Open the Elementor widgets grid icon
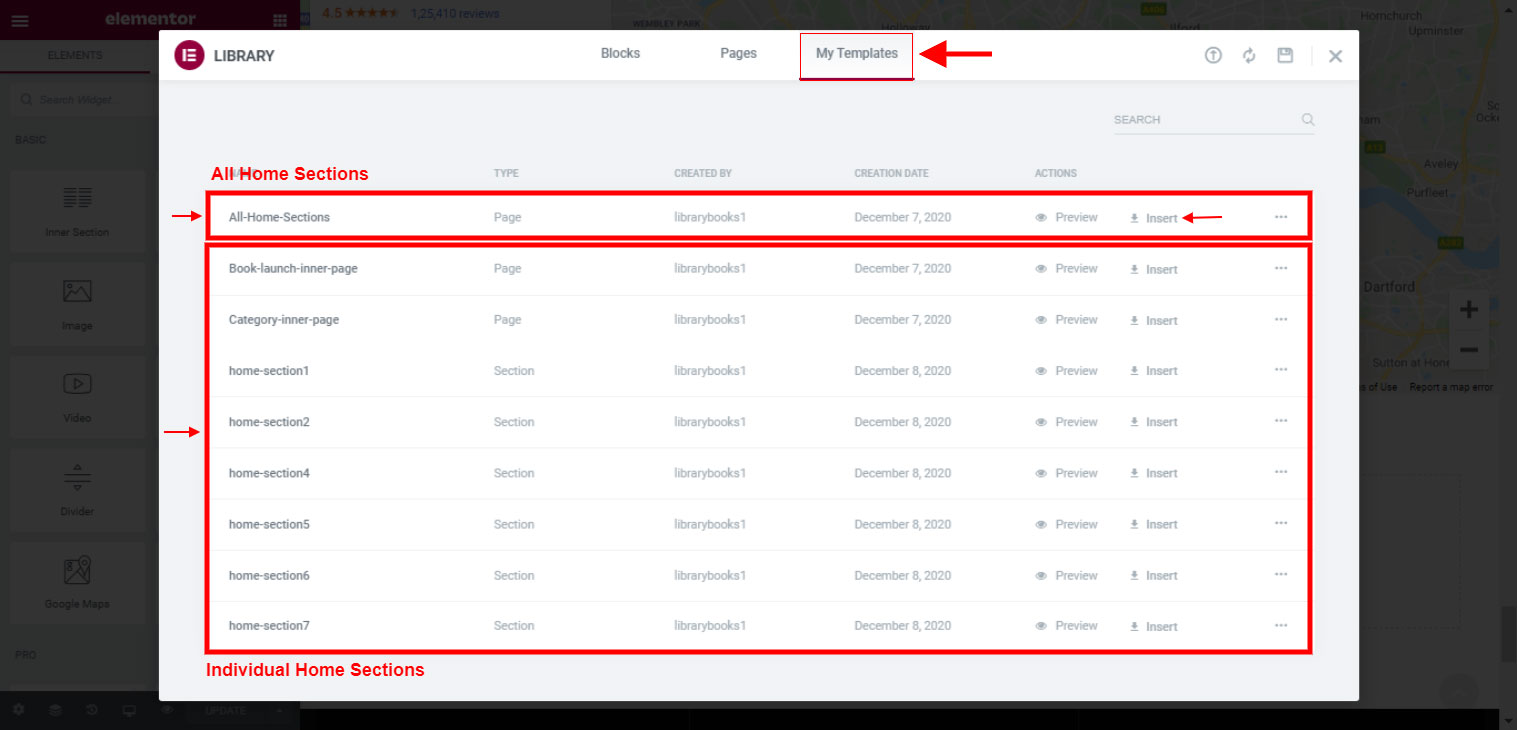Screen dimensions: 1517x730 [280, 20]
